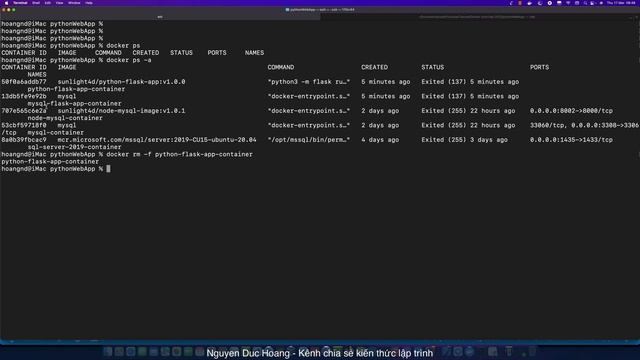Open the Window menu

74,3
